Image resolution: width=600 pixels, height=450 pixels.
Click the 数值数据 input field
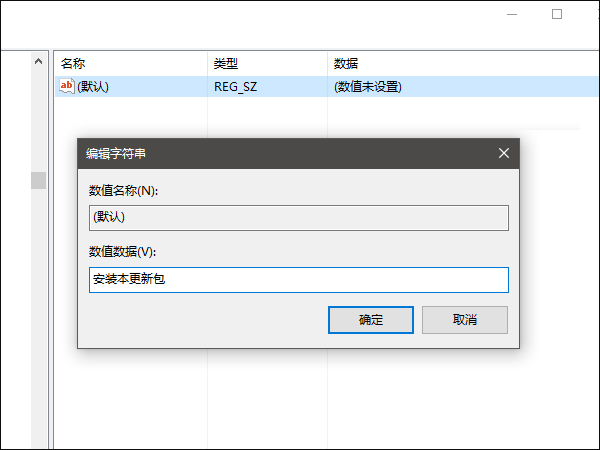pyautogui.click(x=299, y=280)
